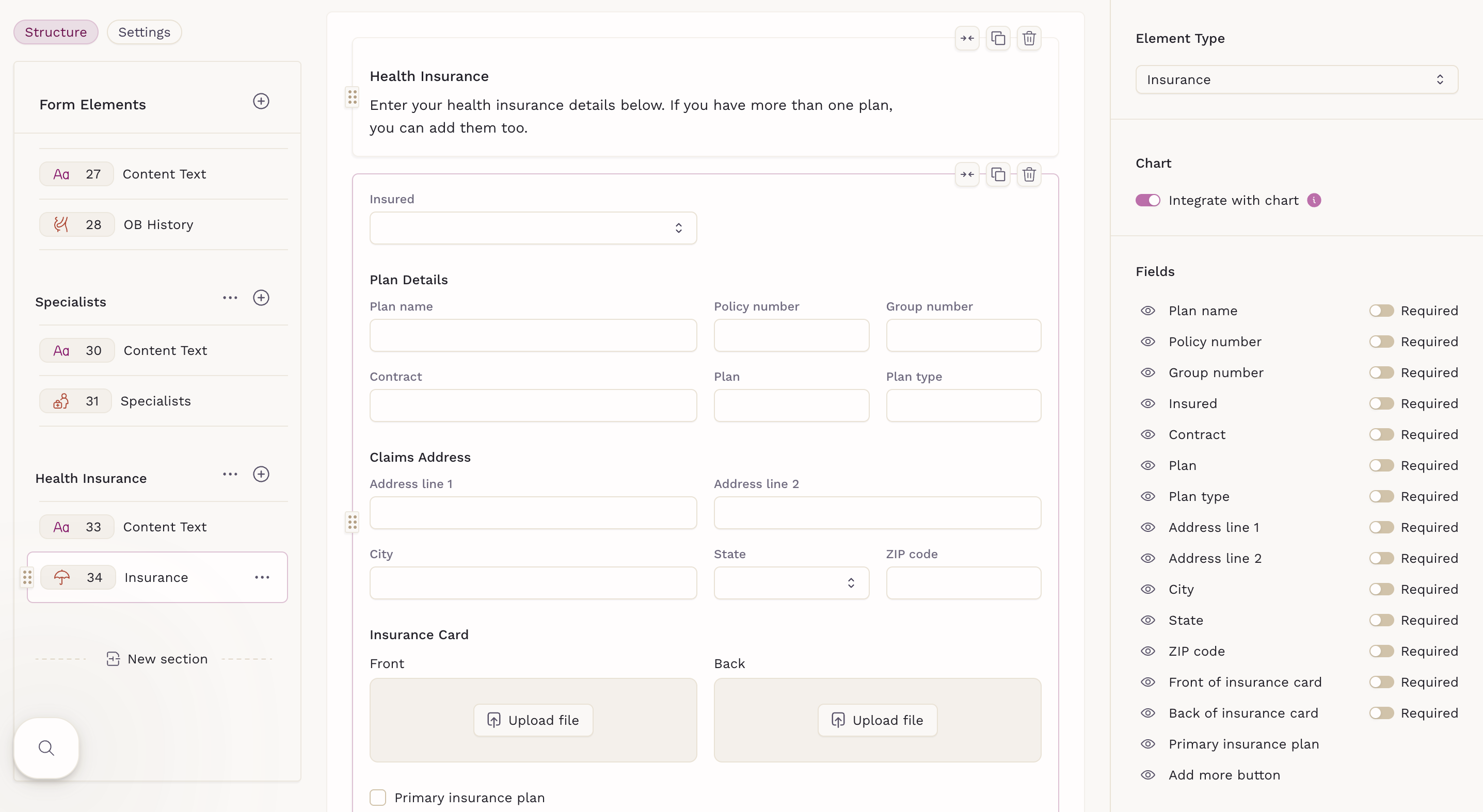Click info icon beside Integrate with chart
Screen dimensions: 1483x812
tap(1314, 200)
